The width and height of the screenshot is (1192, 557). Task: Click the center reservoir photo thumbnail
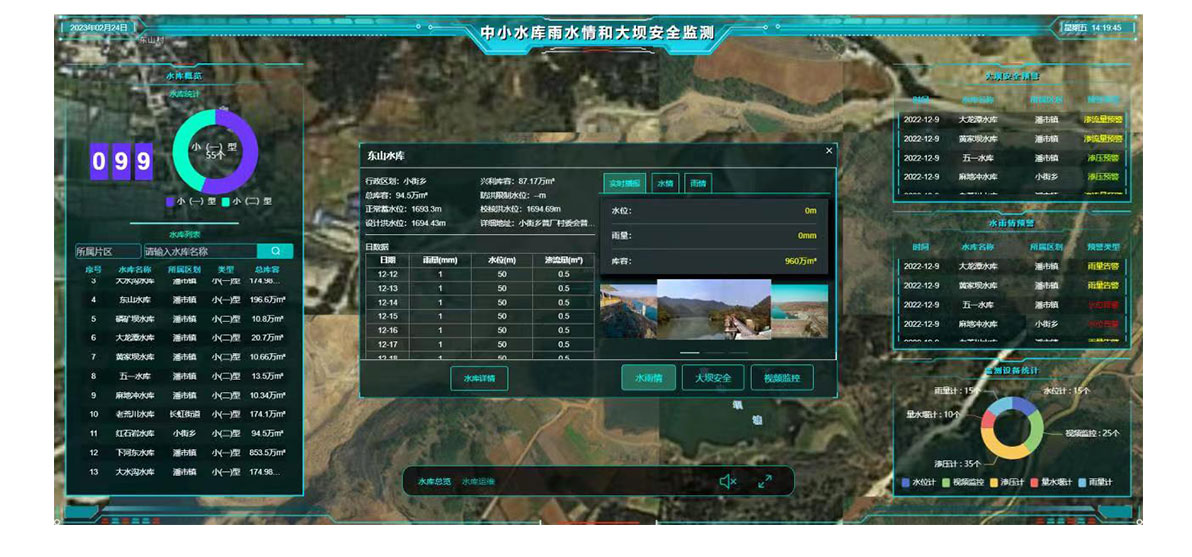tap(713, 309)
